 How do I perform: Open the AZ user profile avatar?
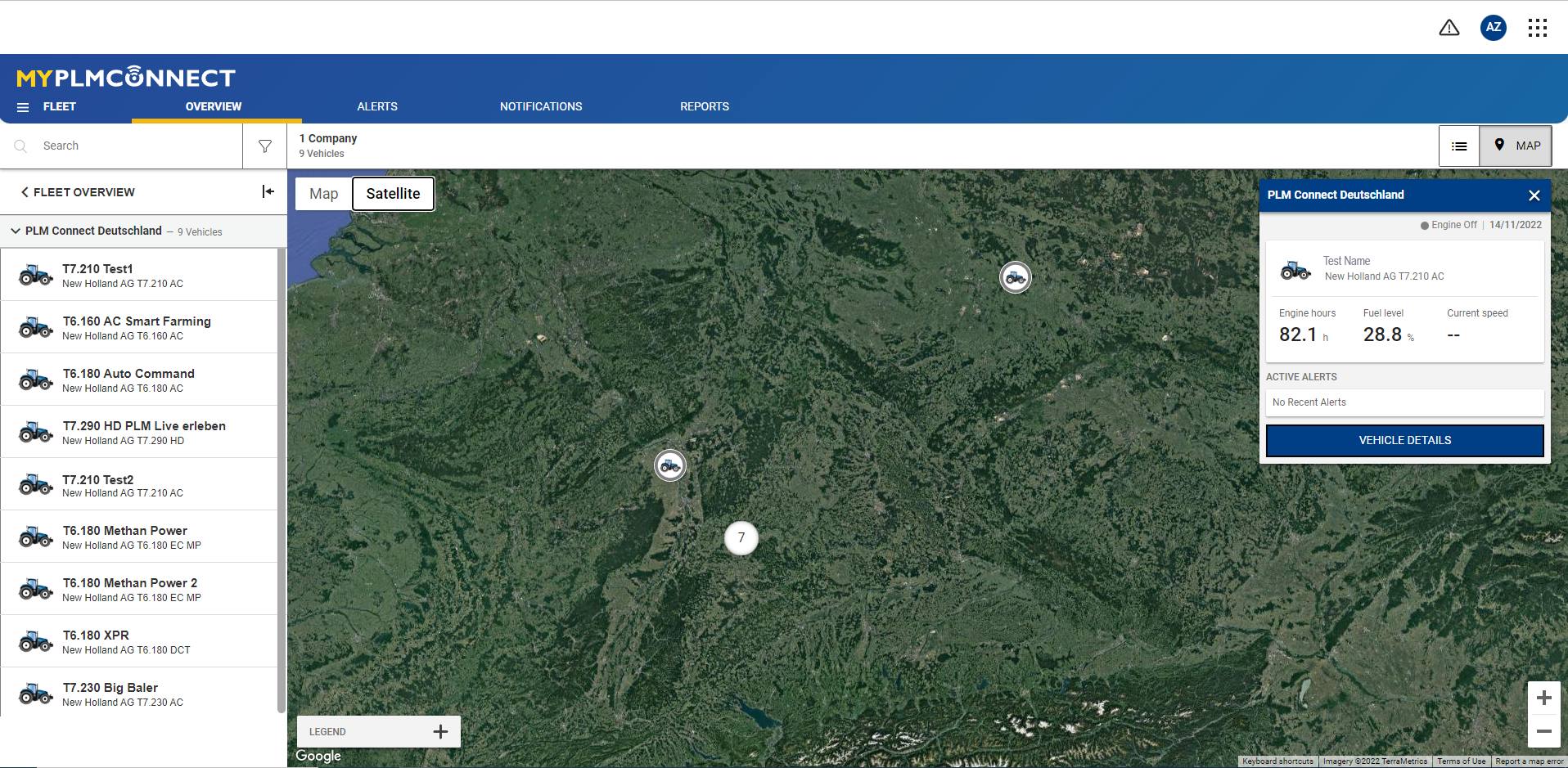coord(1493,28)
